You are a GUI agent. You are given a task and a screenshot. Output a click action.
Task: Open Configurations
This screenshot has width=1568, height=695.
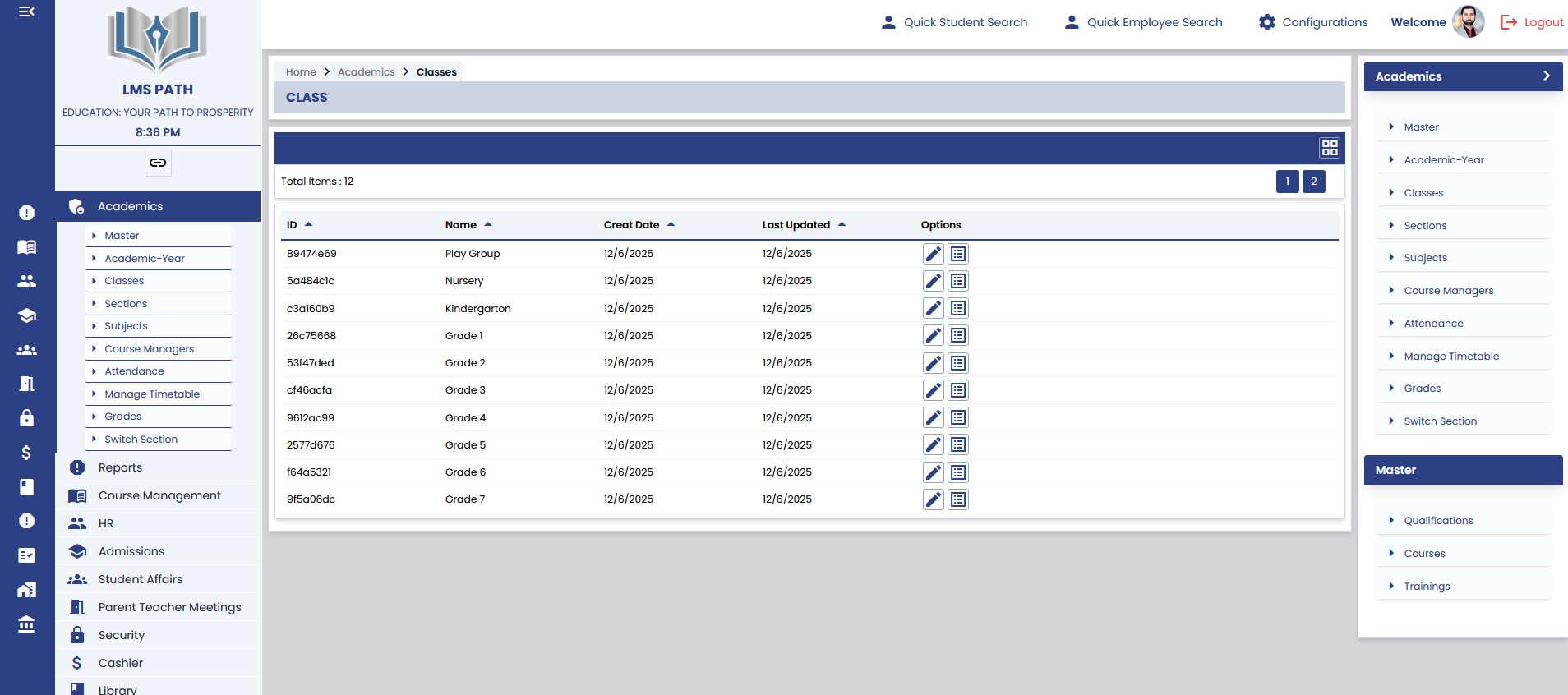click(1313, 22)
